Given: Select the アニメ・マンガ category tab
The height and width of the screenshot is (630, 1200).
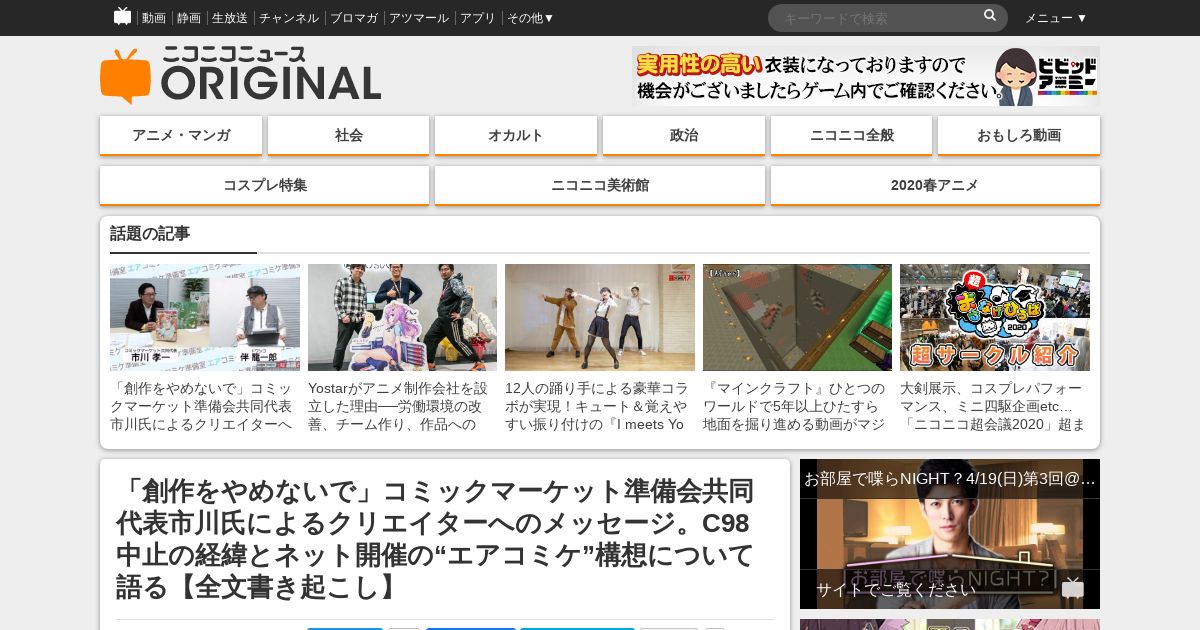Looking at the screenshot, I should (x=181, y=135).
